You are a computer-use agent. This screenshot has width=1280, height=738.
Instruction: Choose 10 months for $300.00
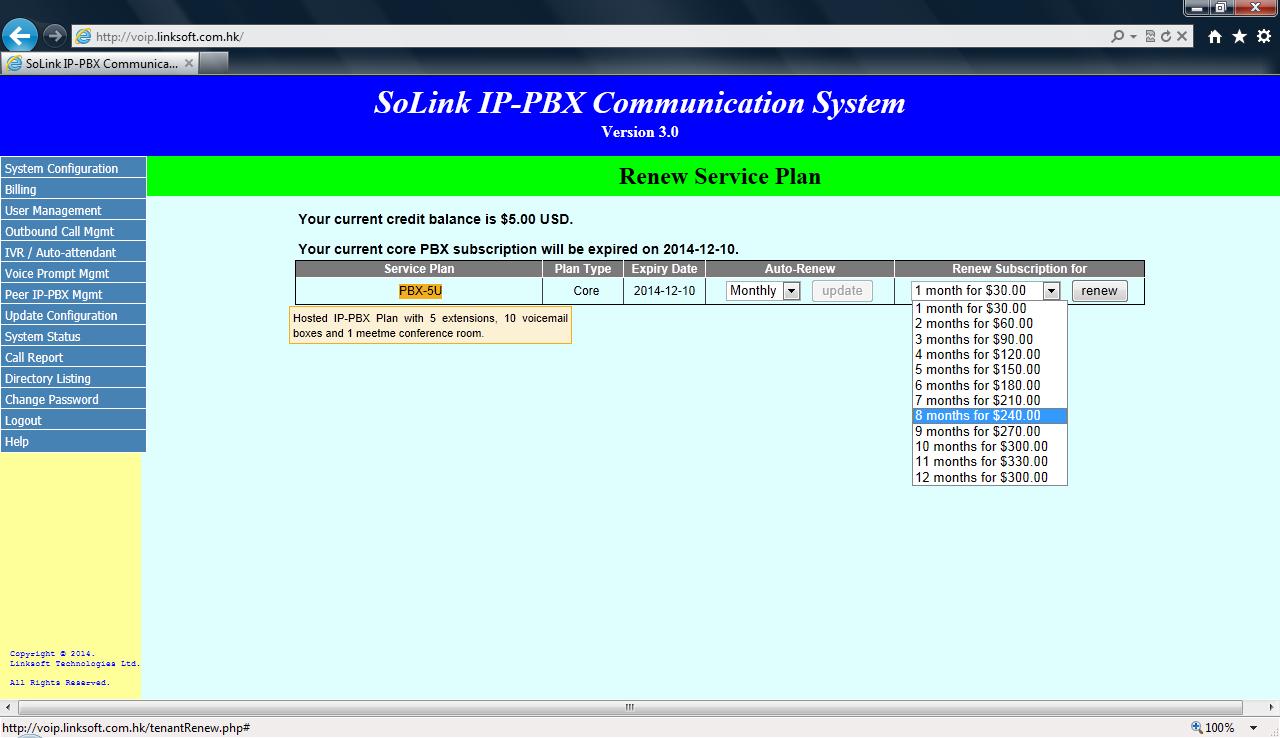(x=990, y=447)
